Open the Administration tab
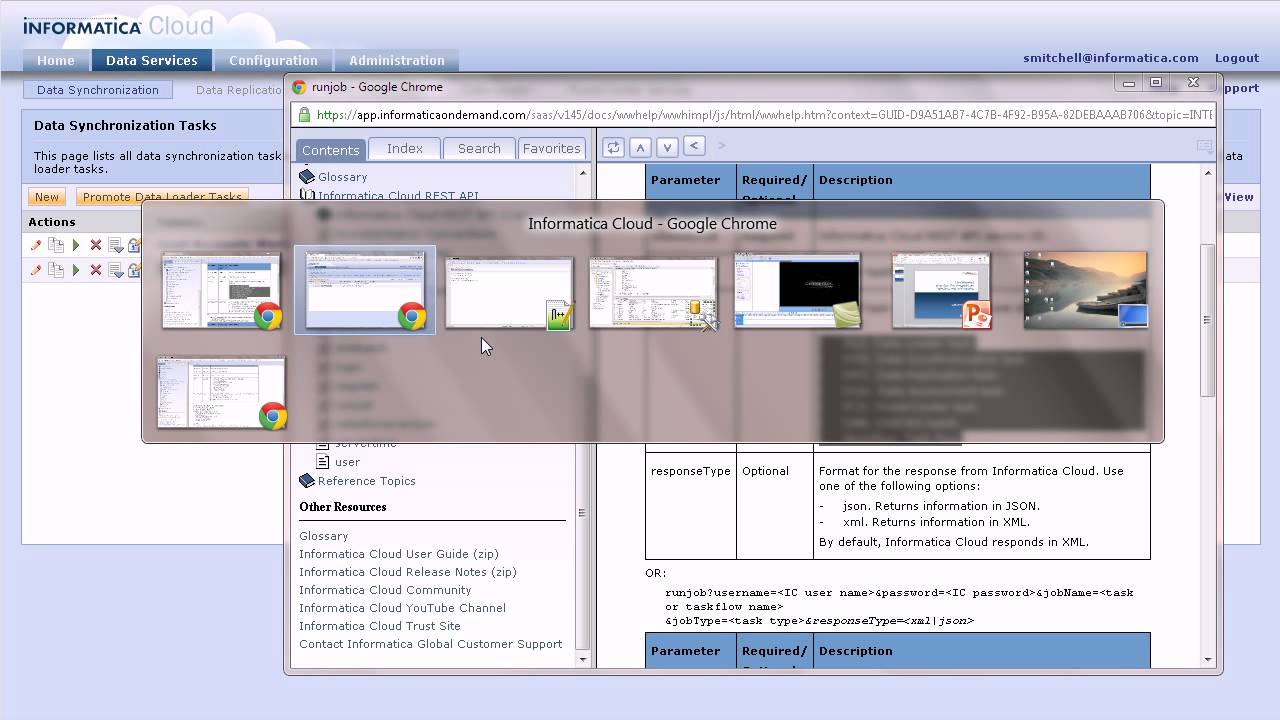Image resolution: width=1280 pixels, height=720 pixels. point(397,60)
